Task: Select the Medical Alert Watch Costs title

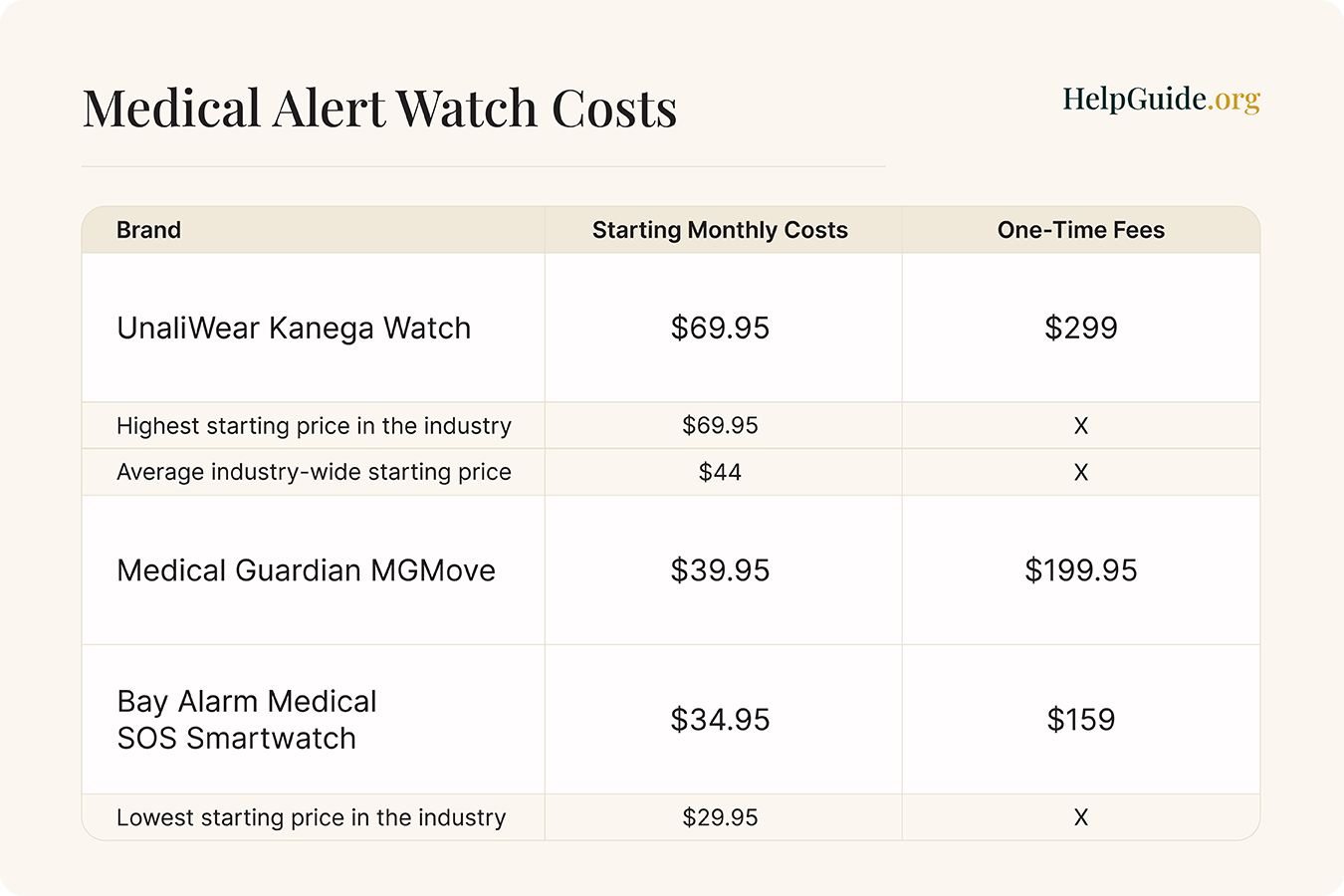Action: pyautogui.click(x=379, y=108)
